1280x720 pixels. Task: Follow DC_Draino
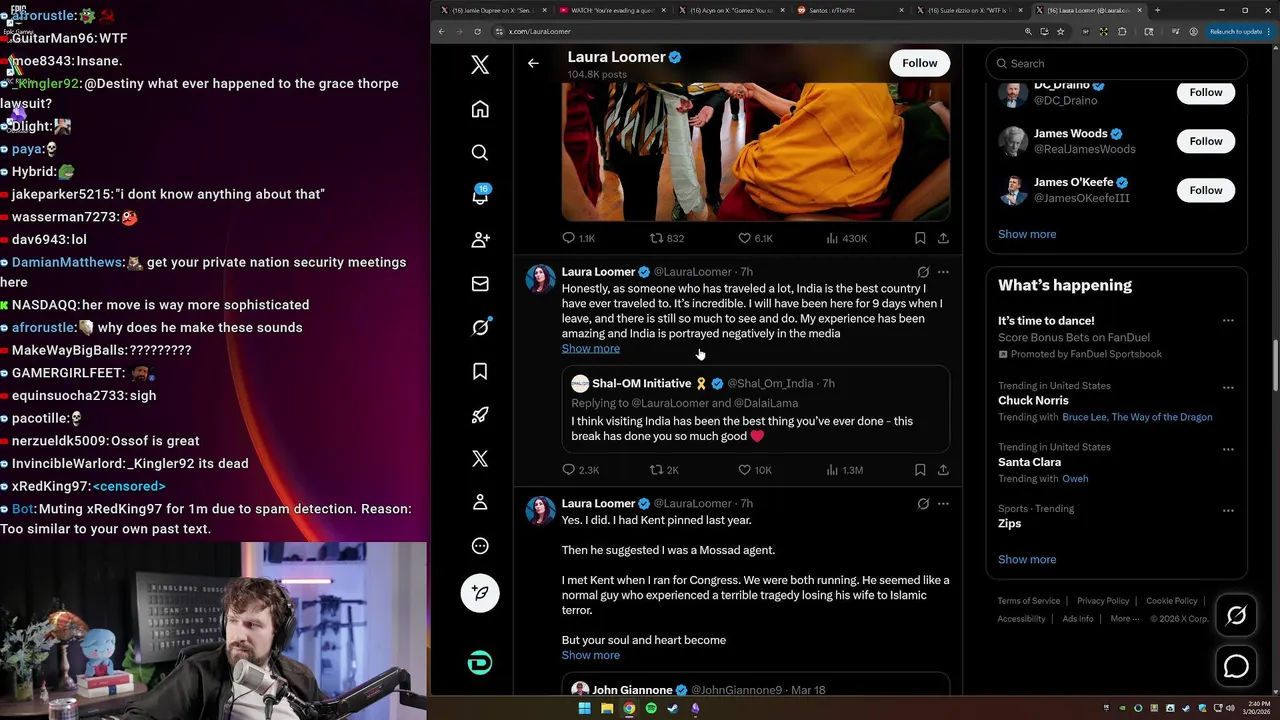(1205, 92)
